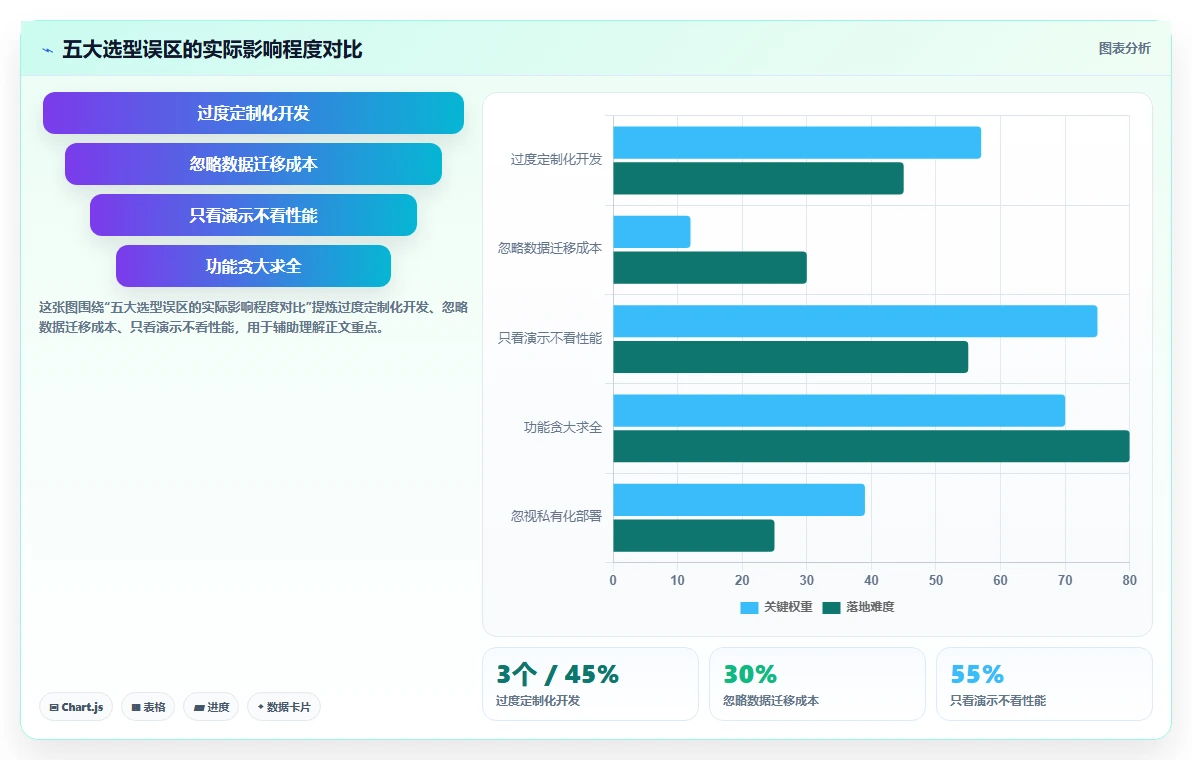
Task: Toggle the 关键权重 legend swatch
Action: [x=749, y=607]
